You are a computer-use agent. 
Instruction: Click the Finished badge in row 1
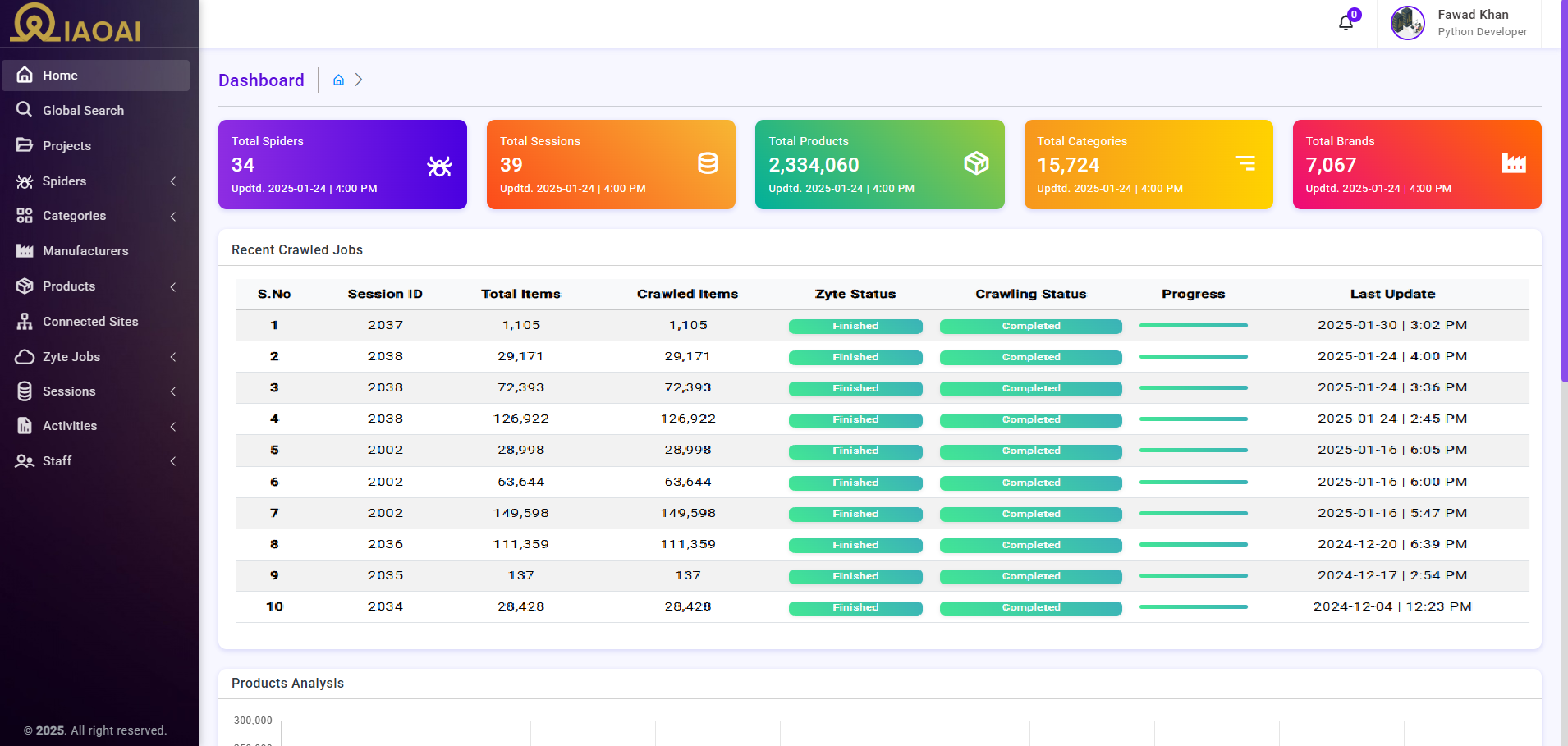855,327
